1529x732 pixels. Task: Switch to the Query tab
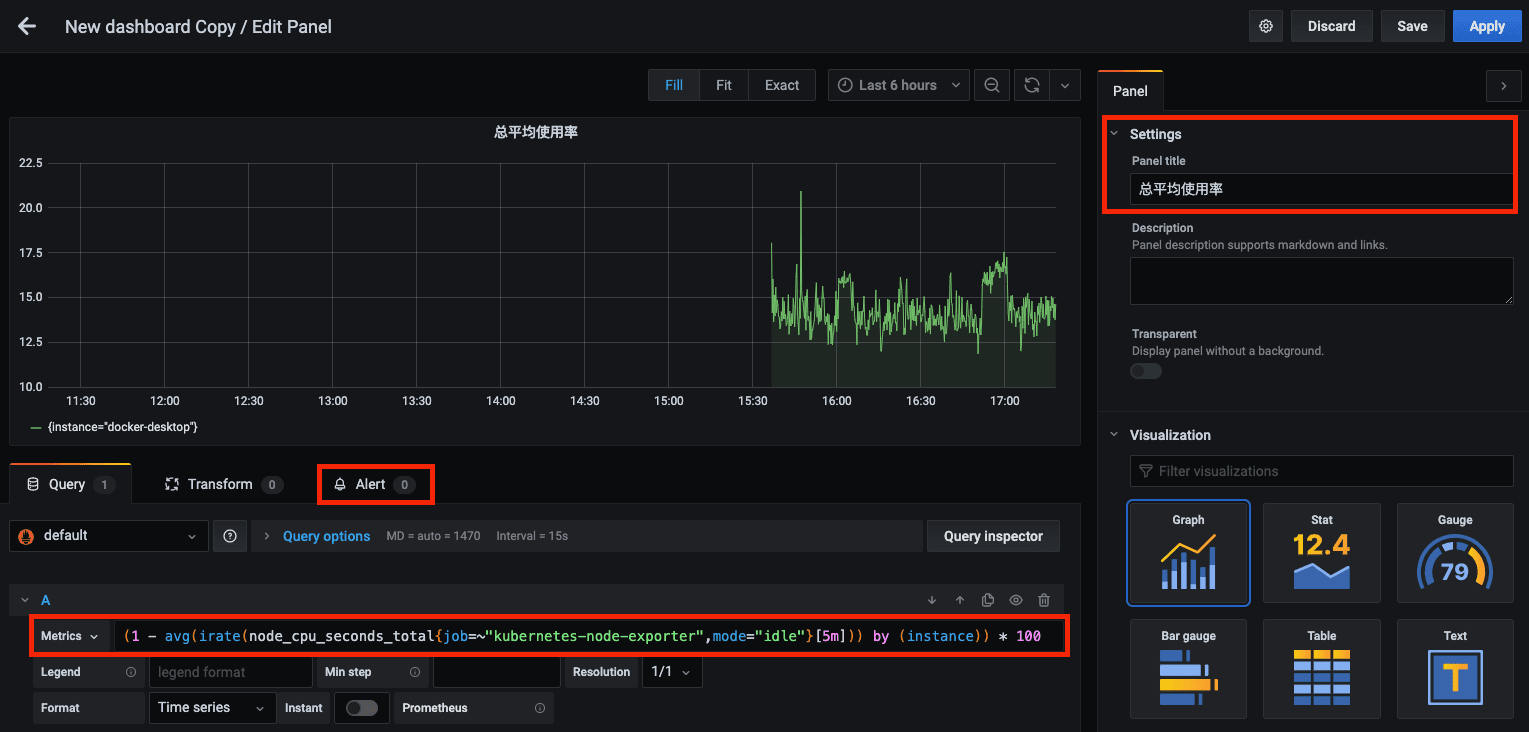pos(70,484)
